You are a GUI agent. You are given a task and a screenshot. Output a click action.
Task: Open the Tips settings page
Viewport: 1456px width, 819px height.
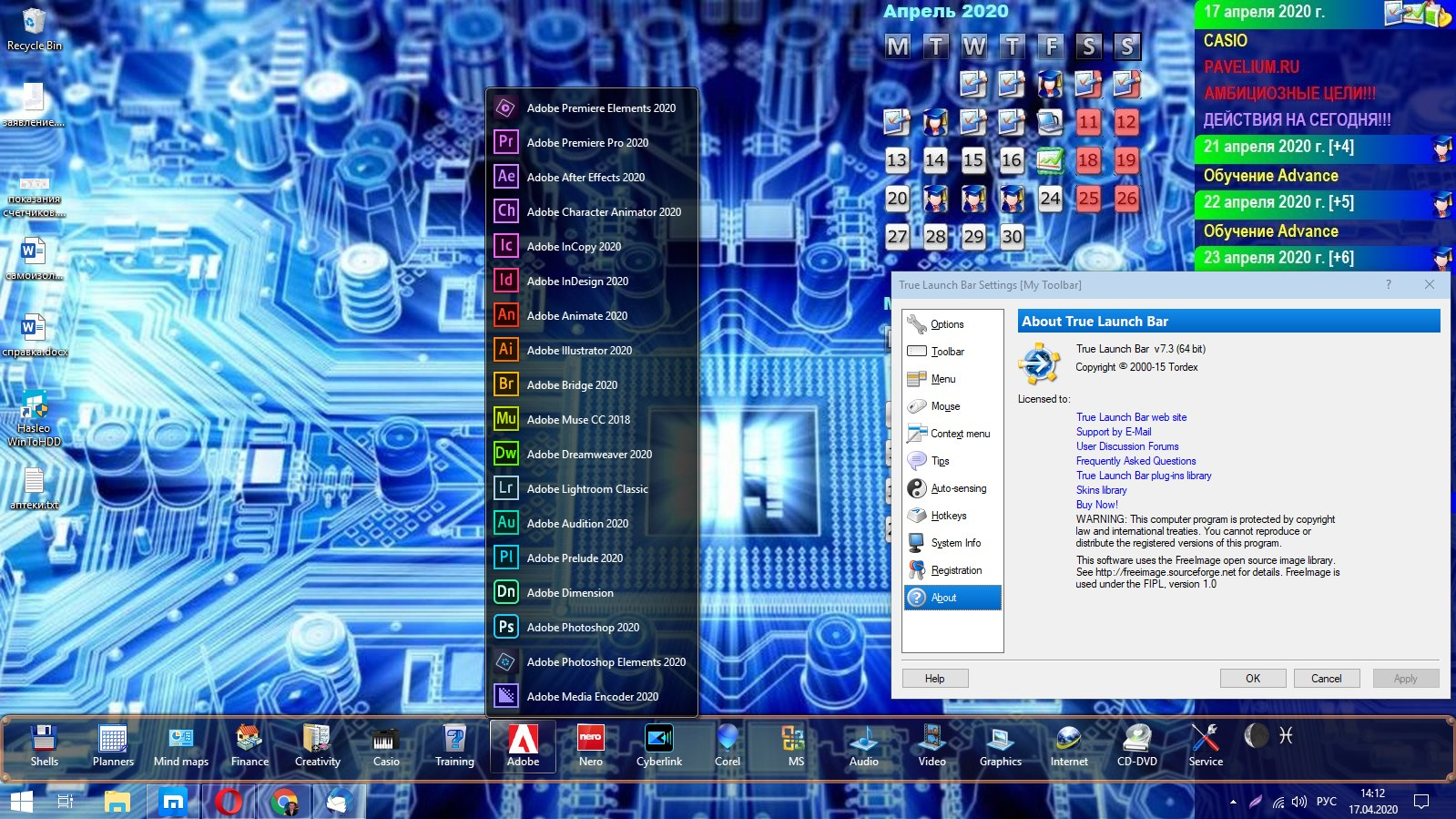point(952,461)
